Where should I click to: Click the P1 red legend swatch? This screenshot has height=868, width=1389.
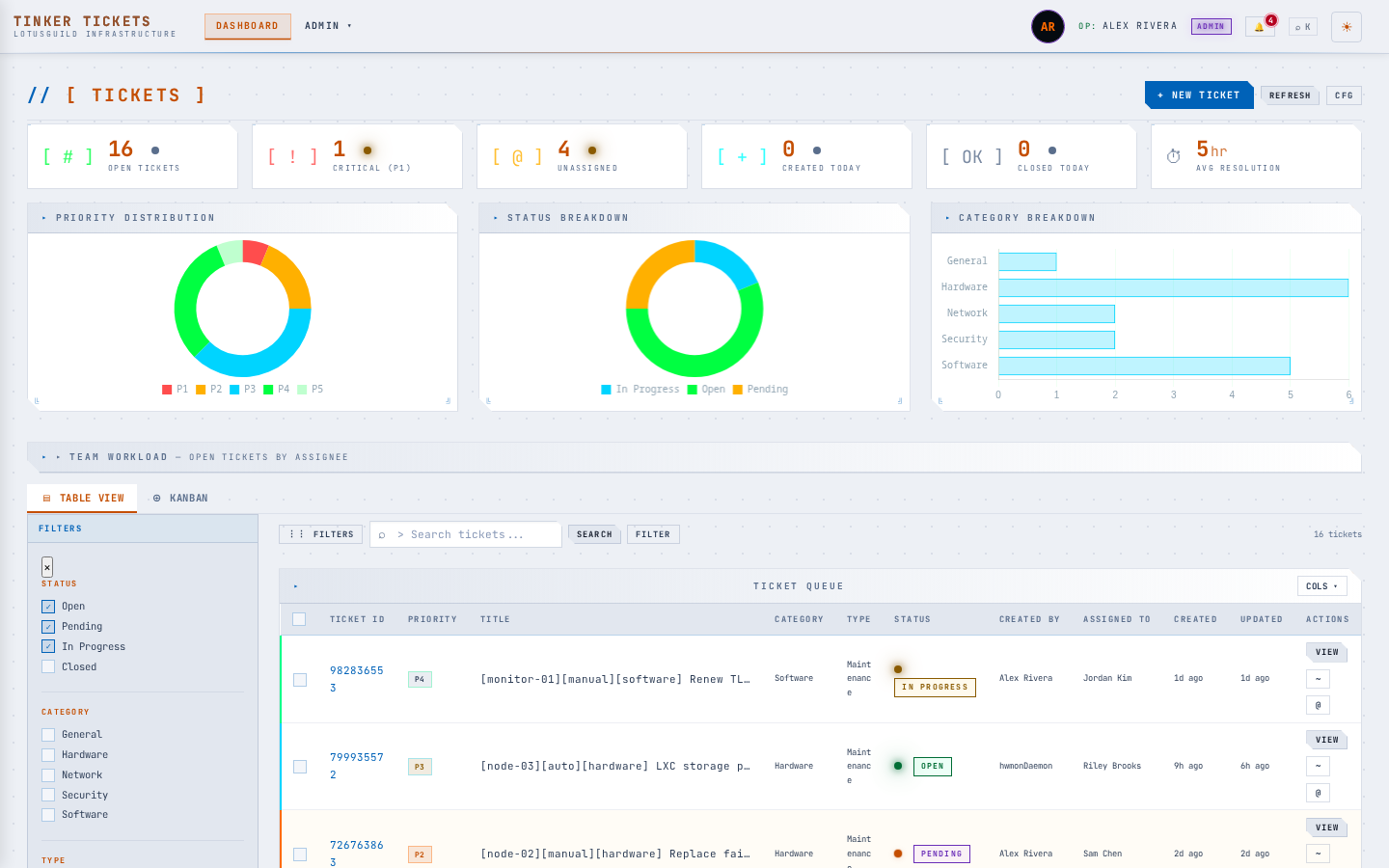pos(167,390)
